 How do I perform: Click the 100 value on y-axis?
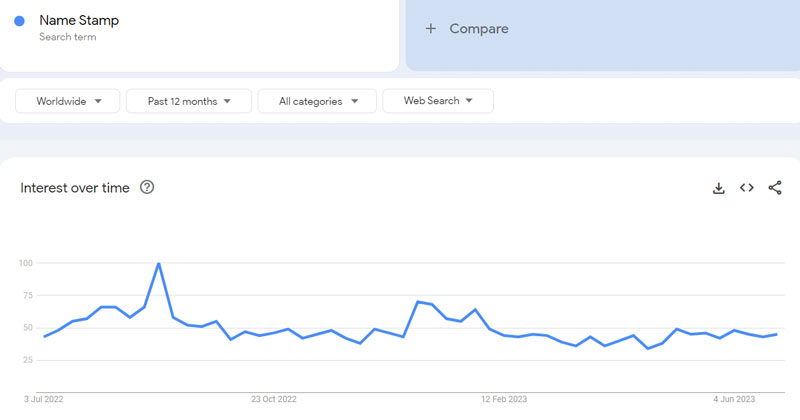tap(25, 263)
